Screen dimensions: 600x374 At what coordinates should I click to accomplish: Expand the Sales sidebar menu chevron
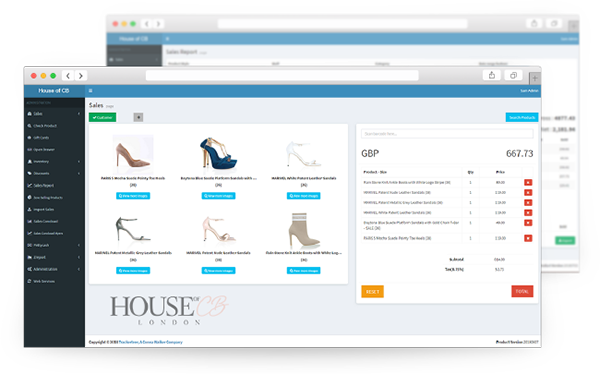point(79,114)
